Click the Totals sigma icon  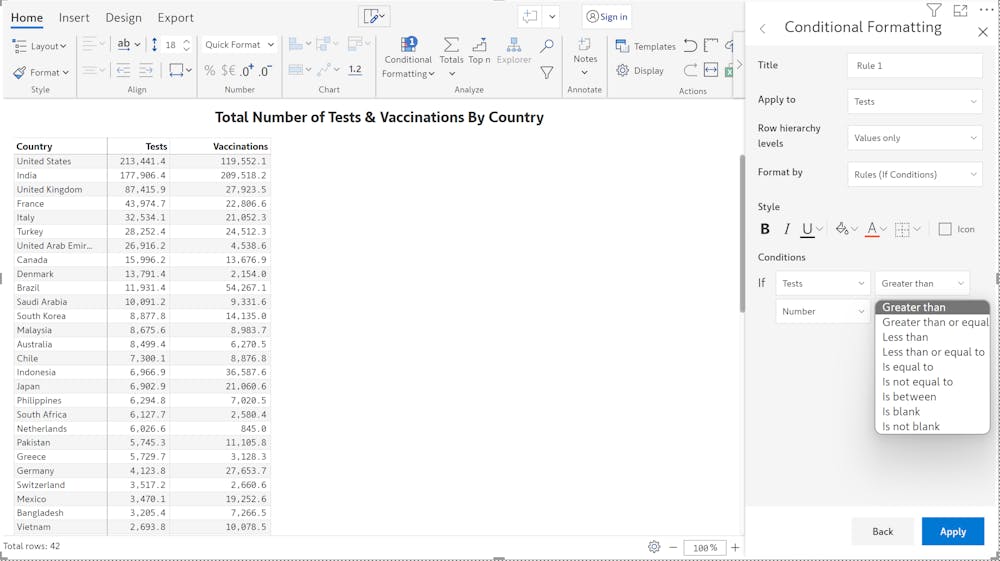point(451,46)
